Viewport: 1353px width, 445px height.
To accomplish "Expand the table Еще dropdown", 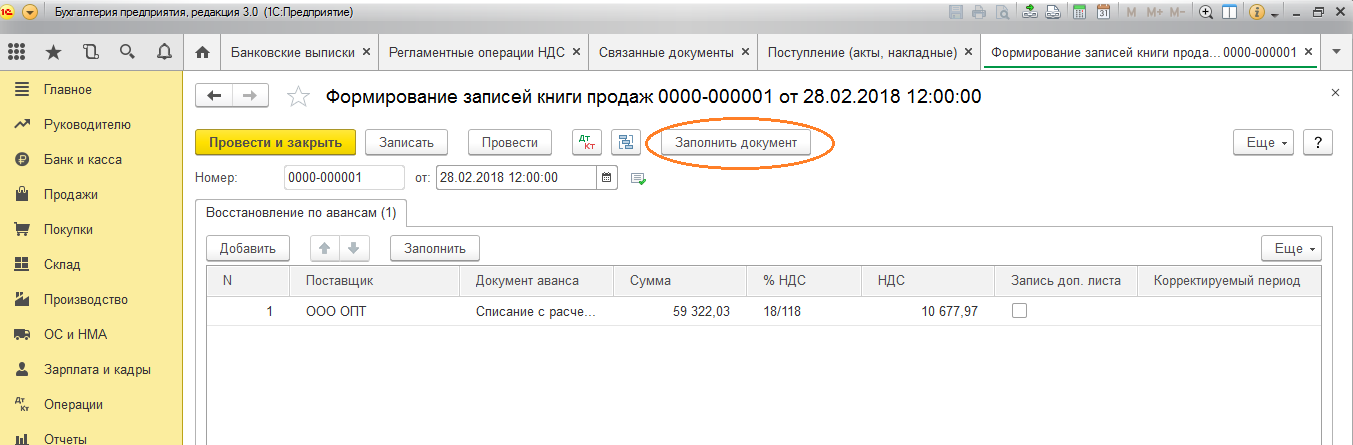I will pos(1292,248).
